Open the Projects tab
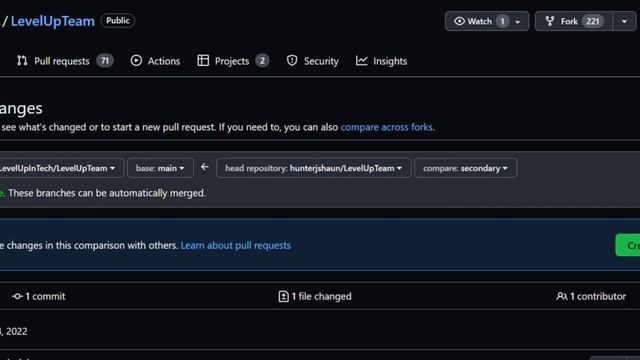The height and width of the screenshot is (360, 640). pyautogui.click(x=233, y=61)
